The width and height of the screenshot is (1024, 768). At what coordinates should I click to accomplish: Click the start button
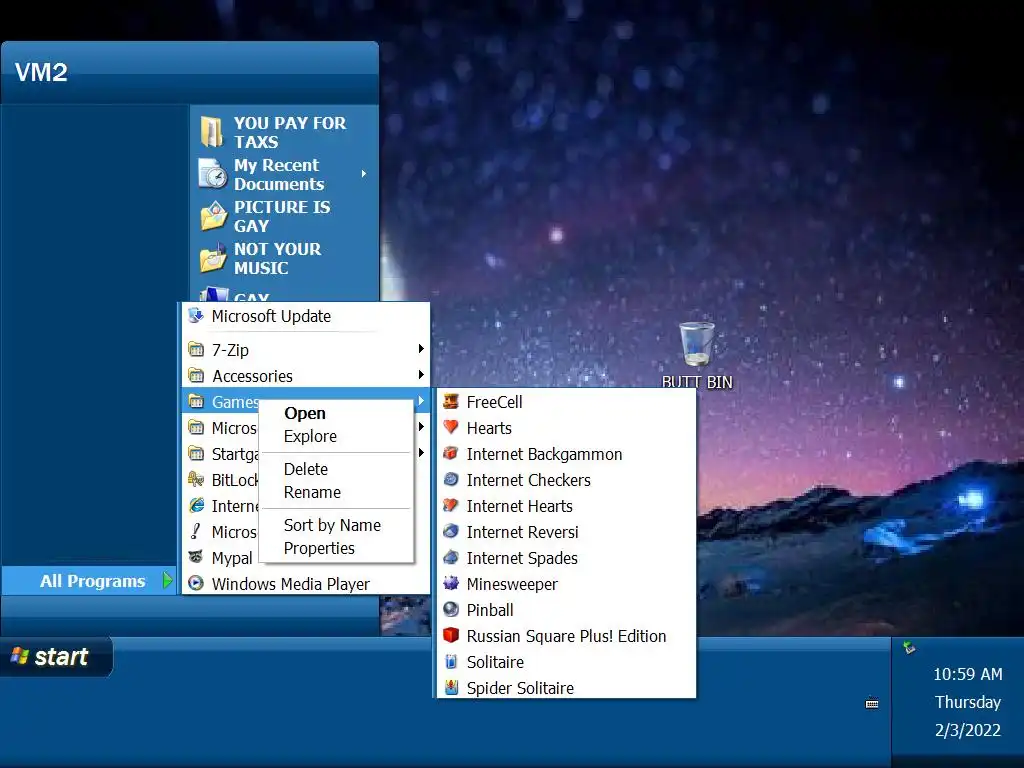(56, 656)
